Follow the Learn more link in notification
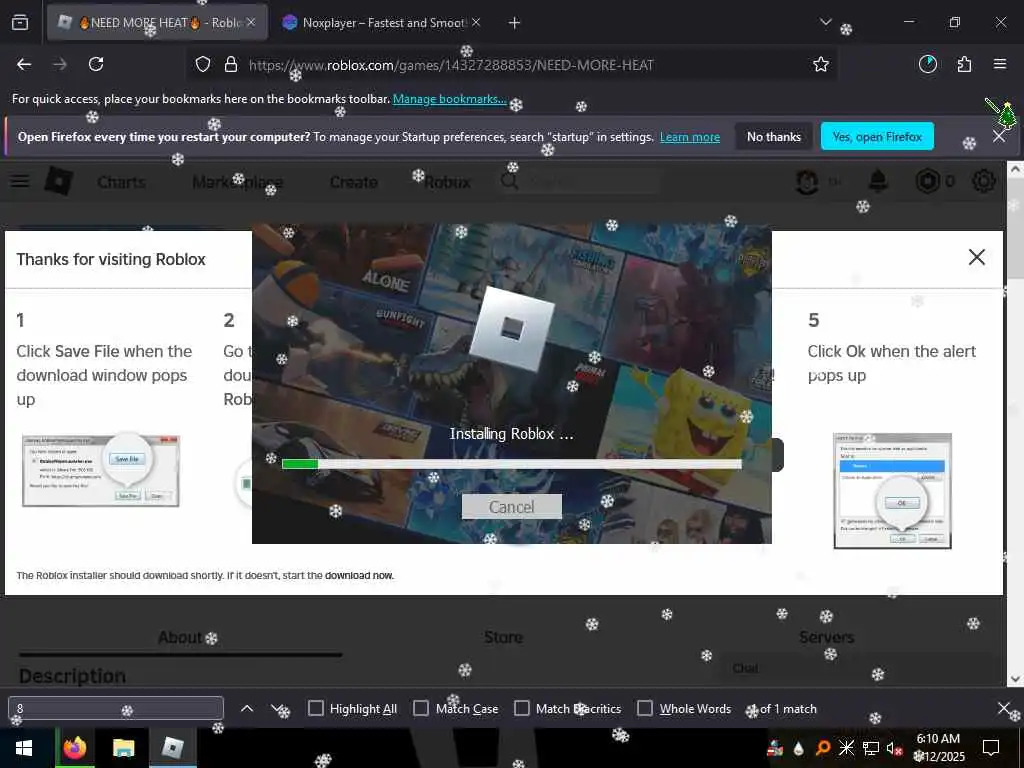 tap(690, 137)
